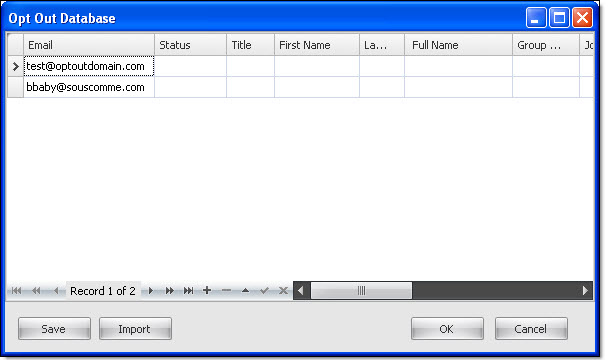This screenshot has width=605, height=360.
Task: Open the Import dialog button
Action: (135, 329)
